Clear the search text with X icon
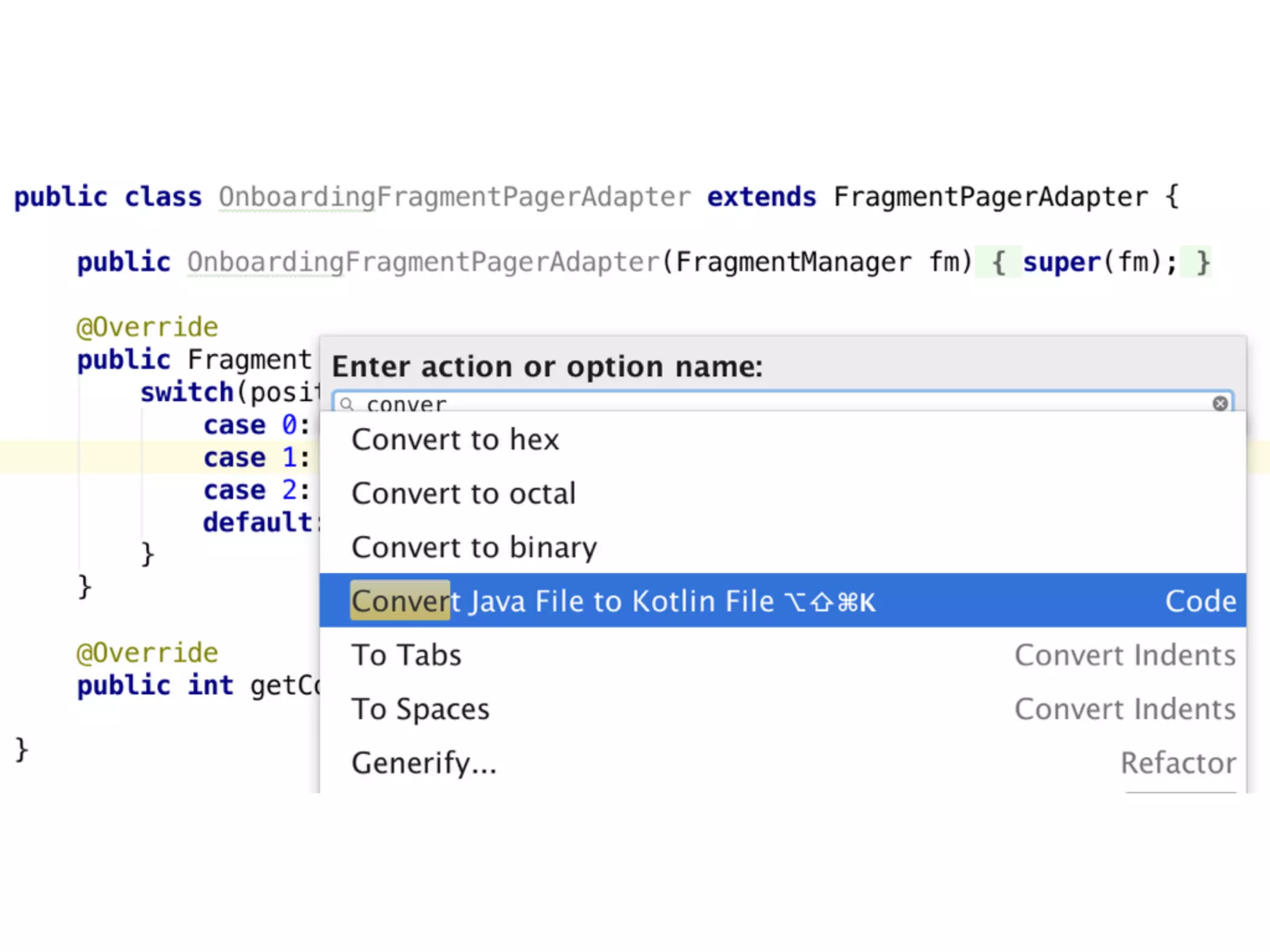1270x952 pixels. 1220,403
